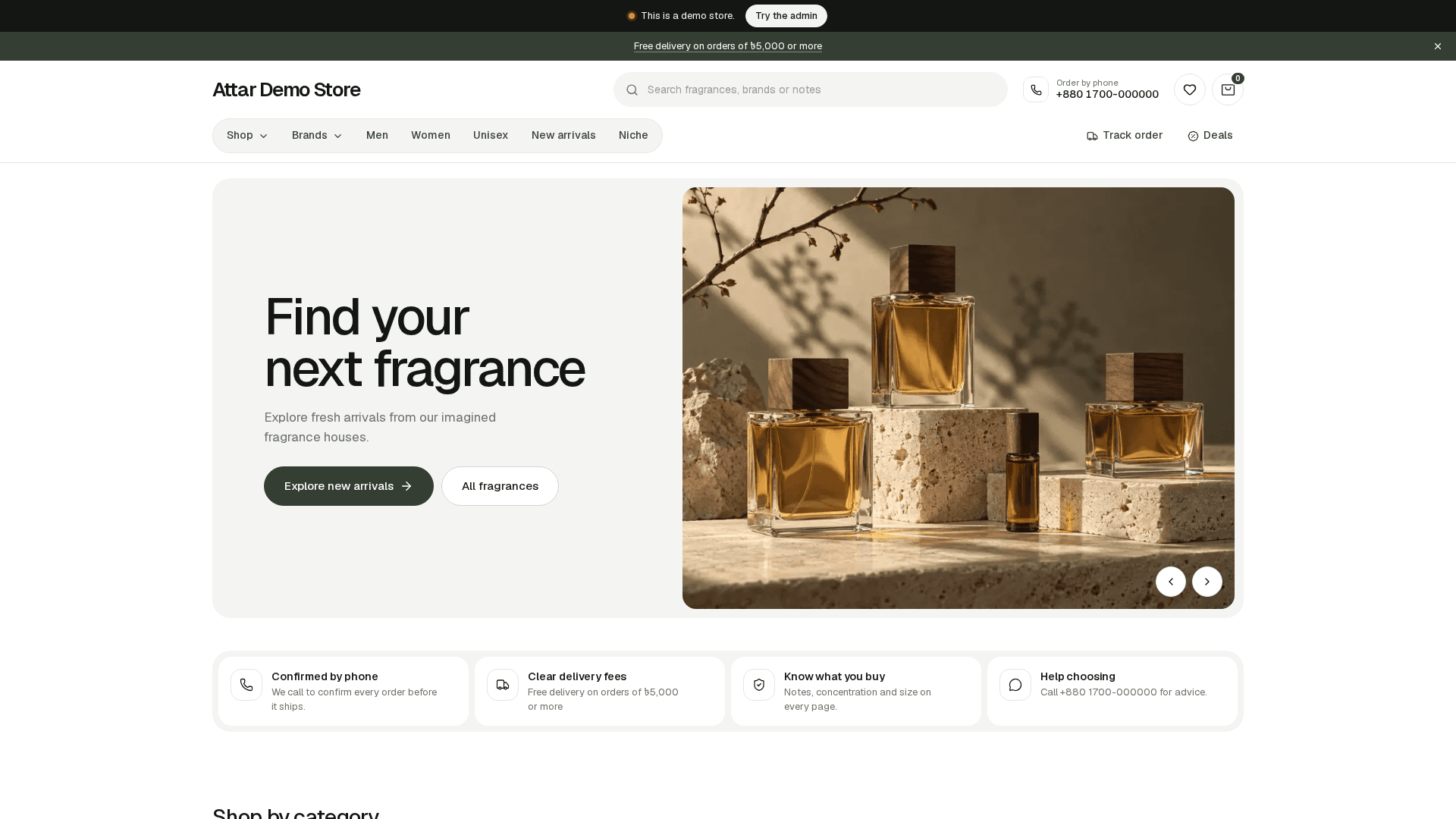Image resolution: width=1456 pixels, height=819 pixels.
Task: Click 'Help choosing' title text
Action: pyautogui.click(x=1078, y=676)
